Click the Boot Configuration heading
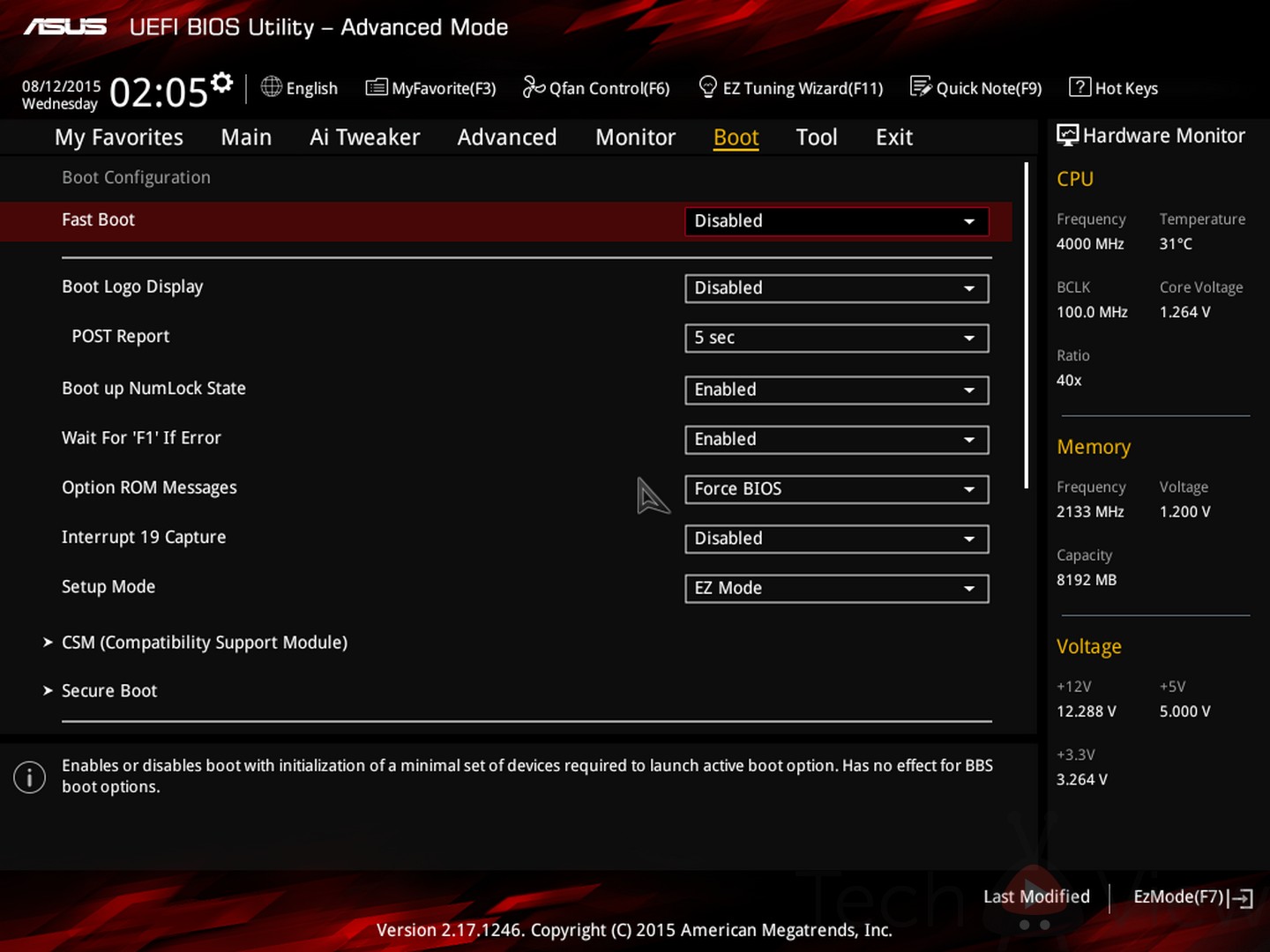The width and height of the screenshot is (1270, 952). tap(136, 177)
